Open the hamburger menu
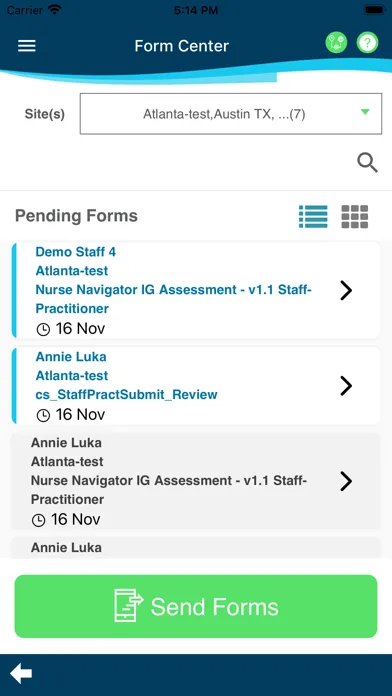The height and width of the screenshot is (696, 392). tap(27, 45)
